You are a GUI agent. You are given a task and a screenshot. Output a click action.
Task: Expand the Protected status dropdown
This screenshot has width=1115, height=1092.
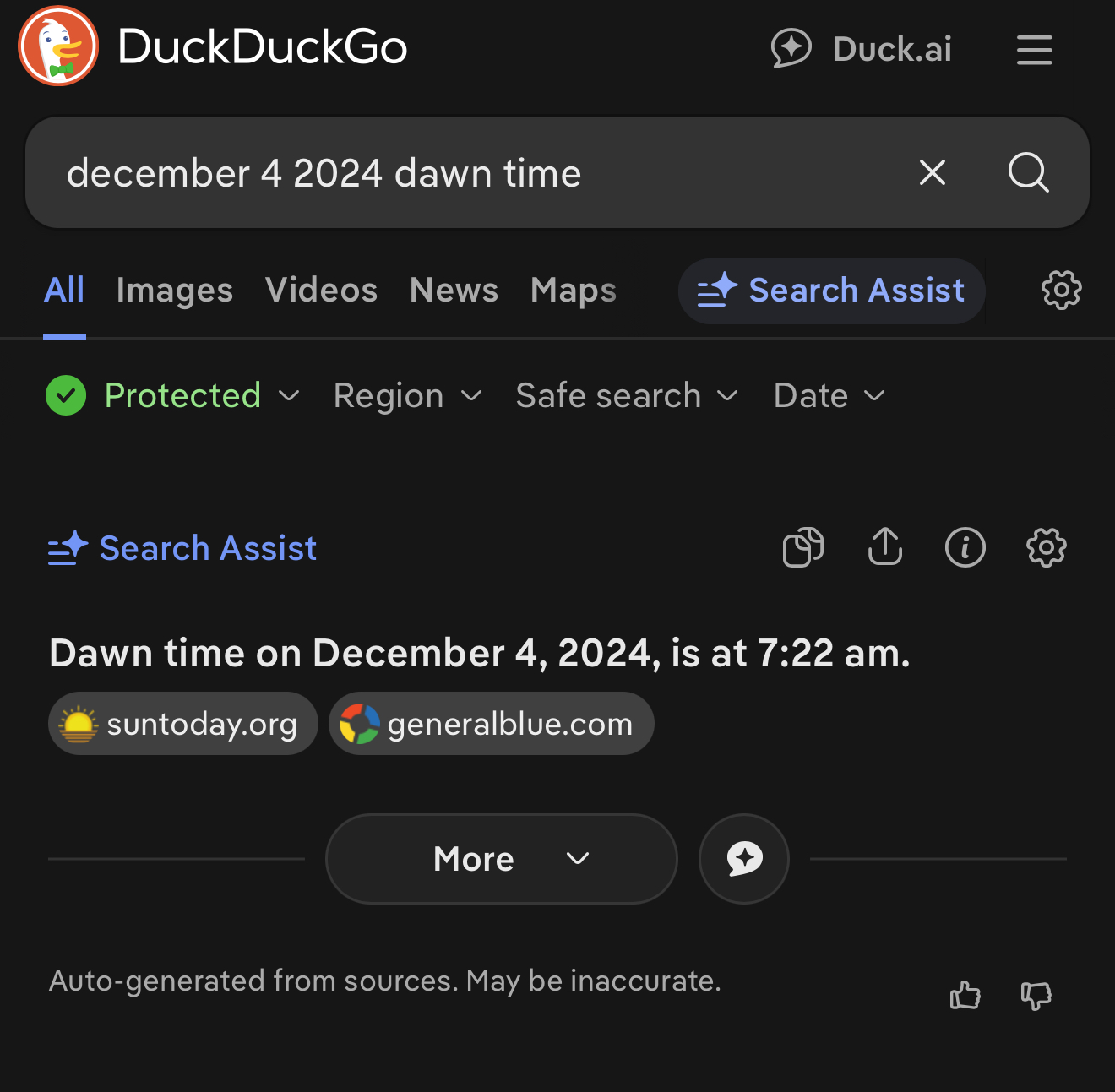pyautogui.click(x=173, y=395)
